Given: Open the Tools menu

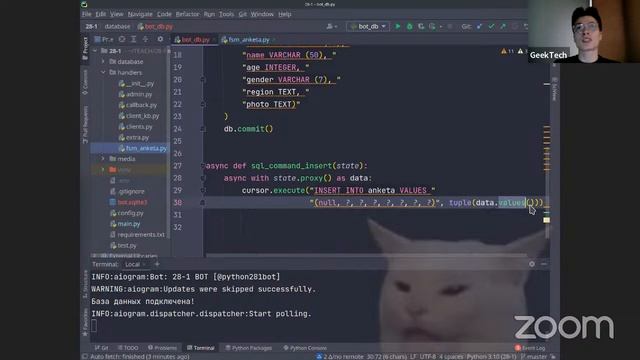Looking at the screenshot, I should 226,14.
